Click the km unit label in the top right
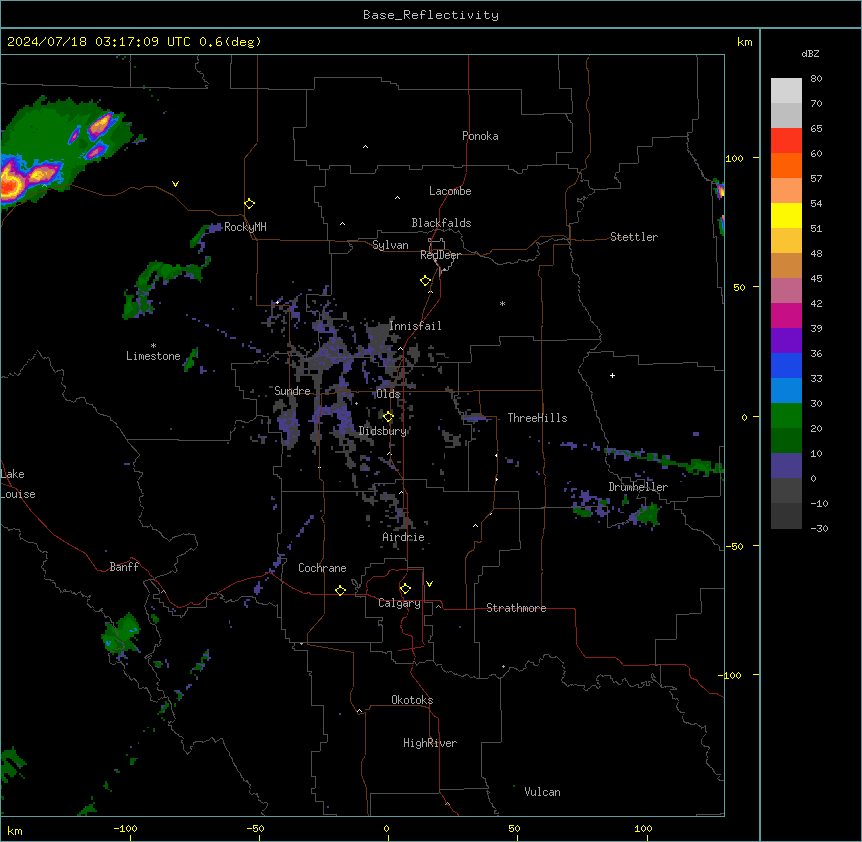862x842 pixels. tap(745, 42)
